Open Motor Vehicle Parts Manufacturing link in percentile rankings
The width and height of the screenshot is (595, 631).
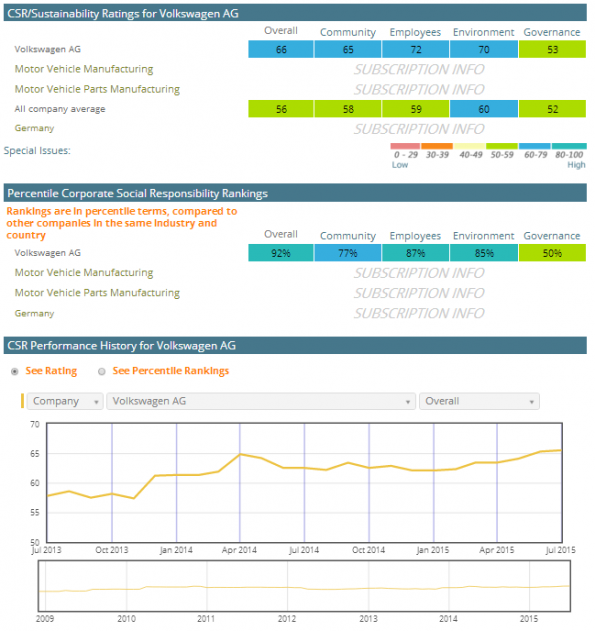[x=97, y=293]
